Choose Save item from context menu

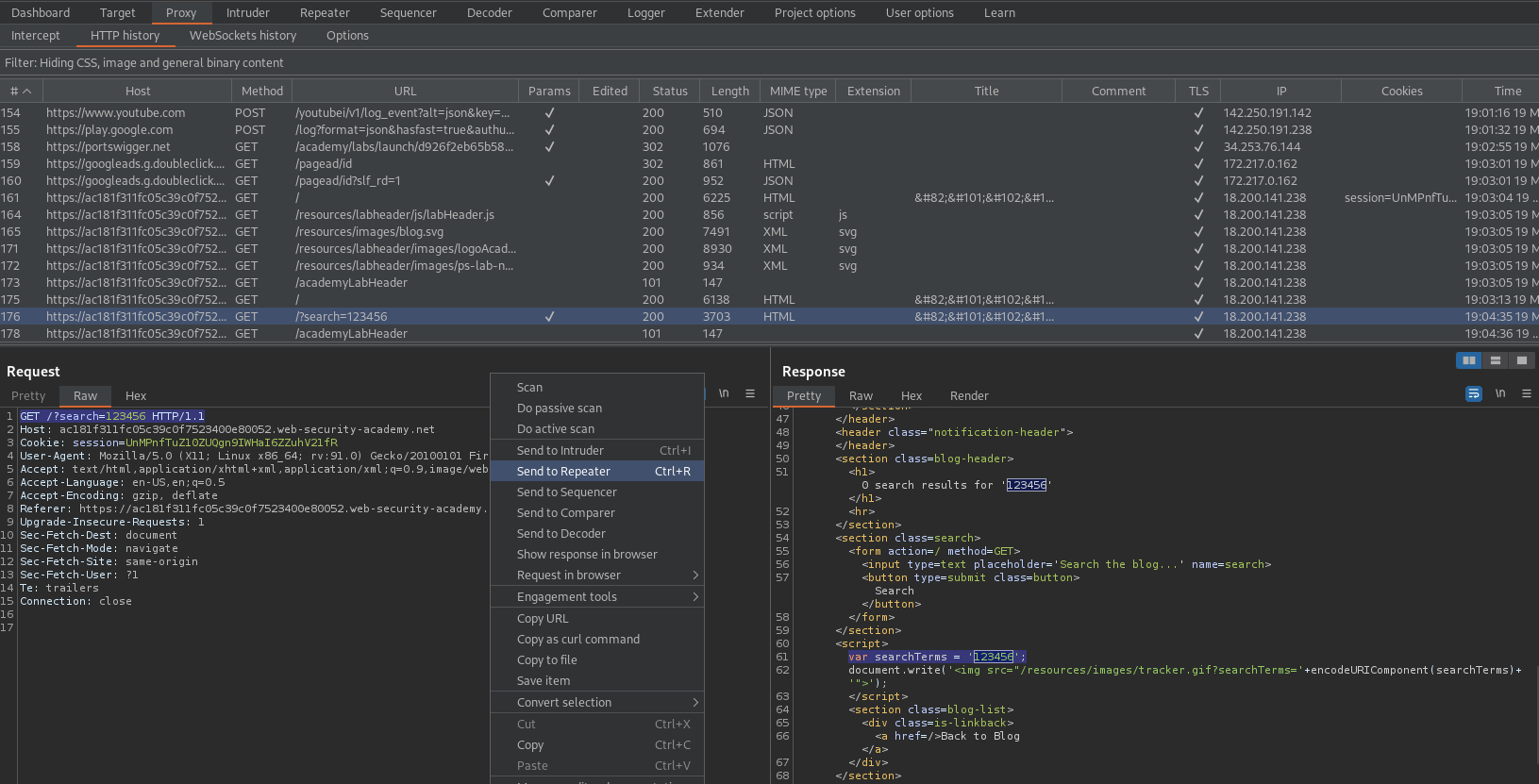click(597, 680)
